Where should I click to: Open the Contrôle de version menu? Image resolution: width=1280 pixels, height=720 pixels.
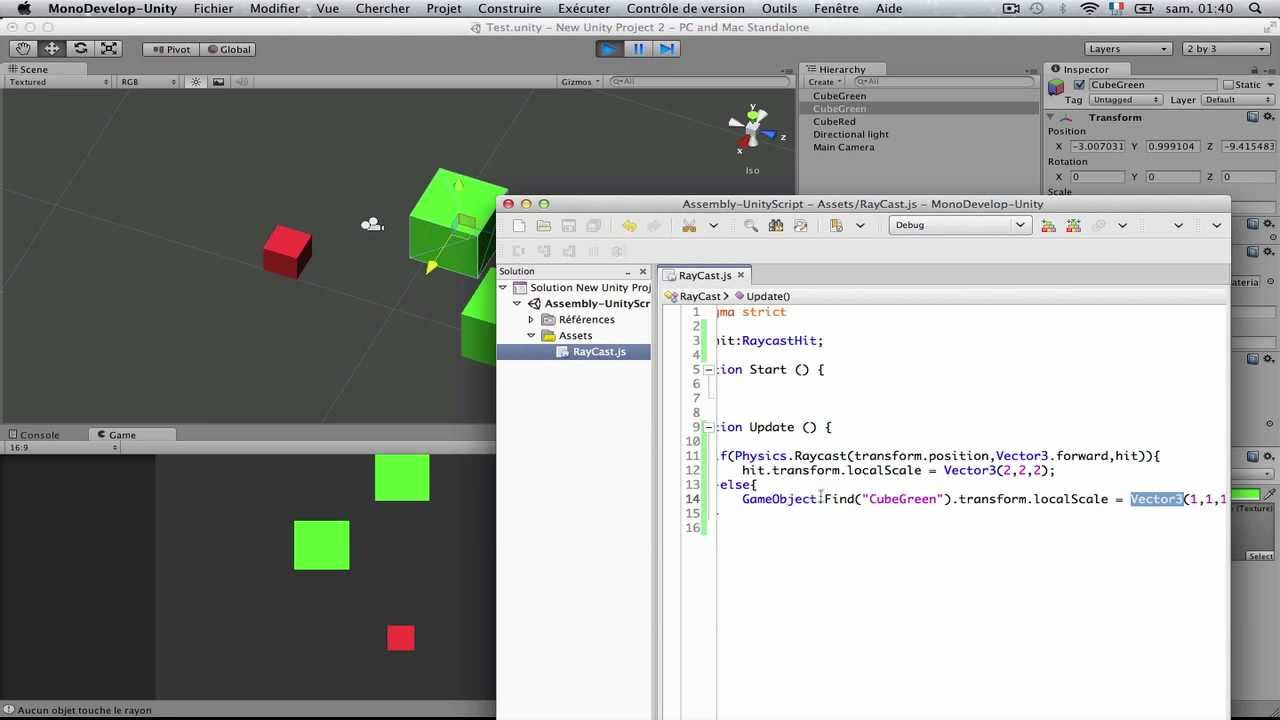coord(685,8)
